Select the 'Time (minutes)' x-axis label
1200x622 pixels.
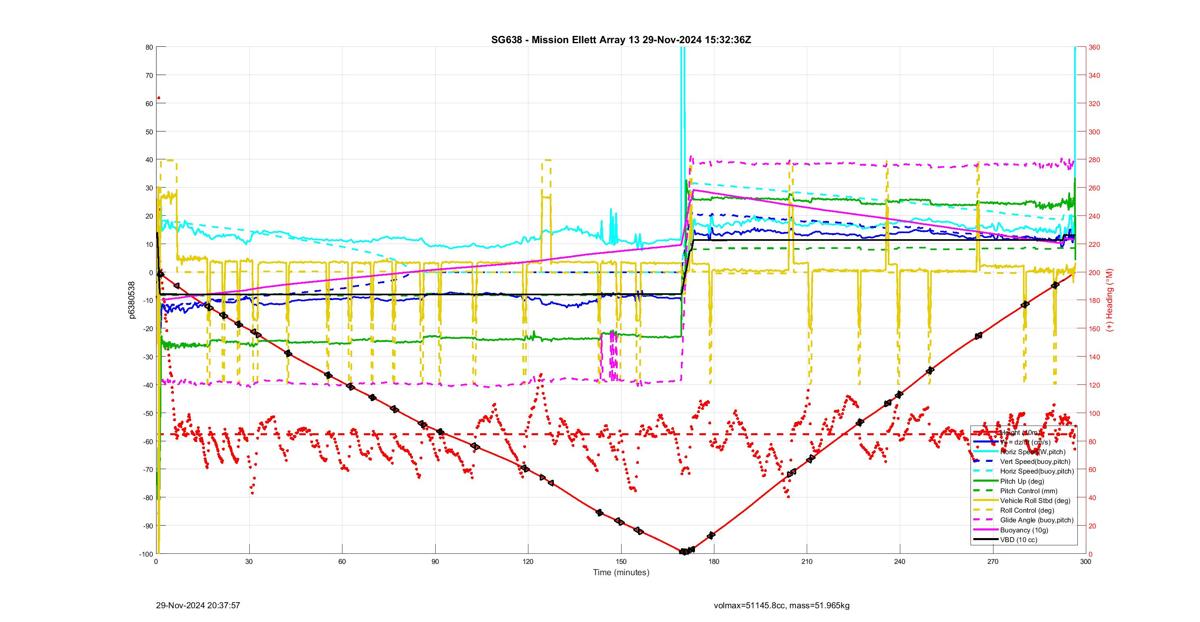[x=621, y=573]
